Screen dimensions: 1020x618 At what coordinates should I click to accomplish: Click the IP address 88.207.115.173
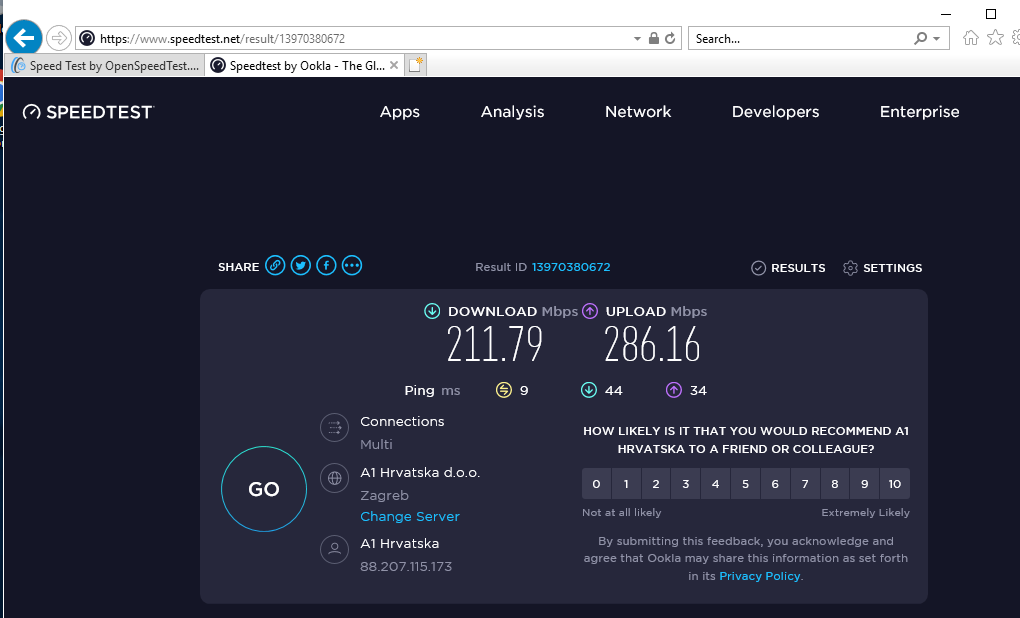pos(406,567)
